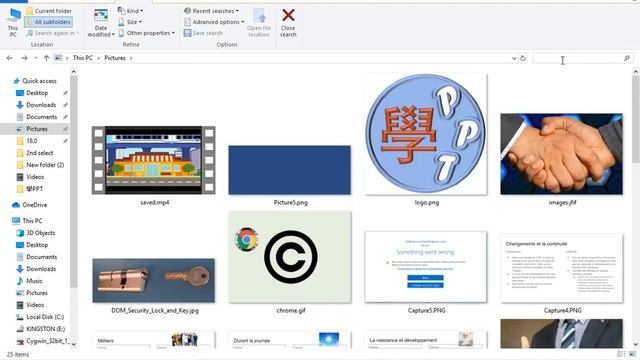Refresh the Pictures folder view

coord(523,58)
